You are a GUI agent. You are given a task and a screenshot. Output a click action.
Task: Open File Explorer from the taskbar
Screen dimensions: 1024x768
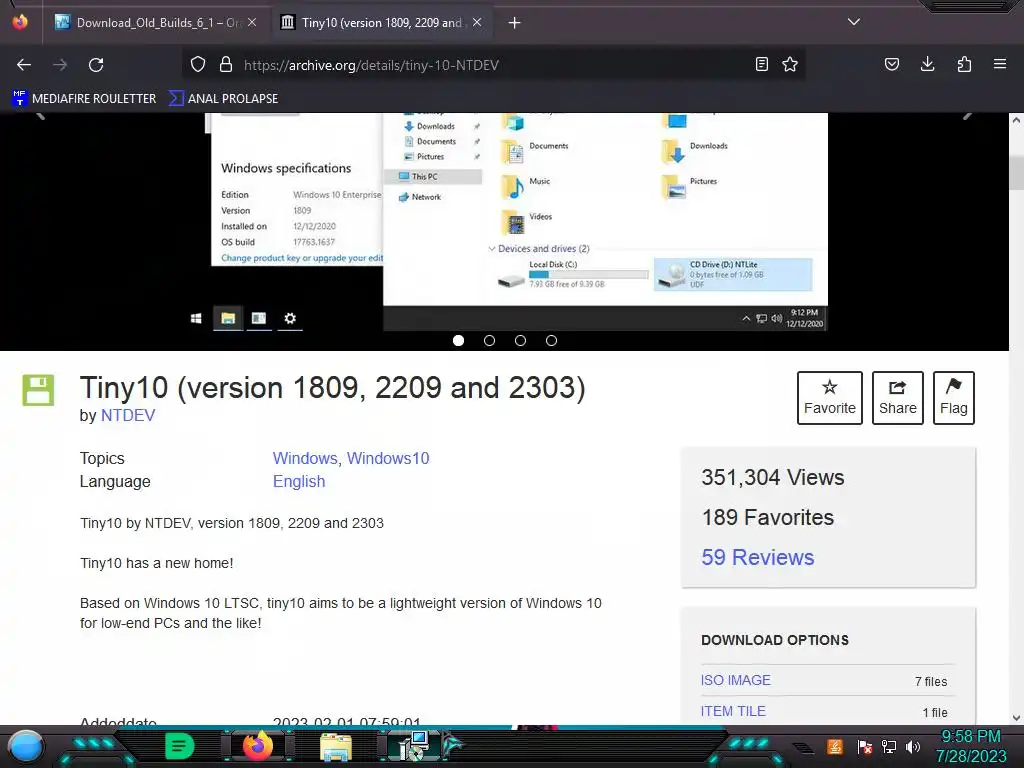(336, 747)
